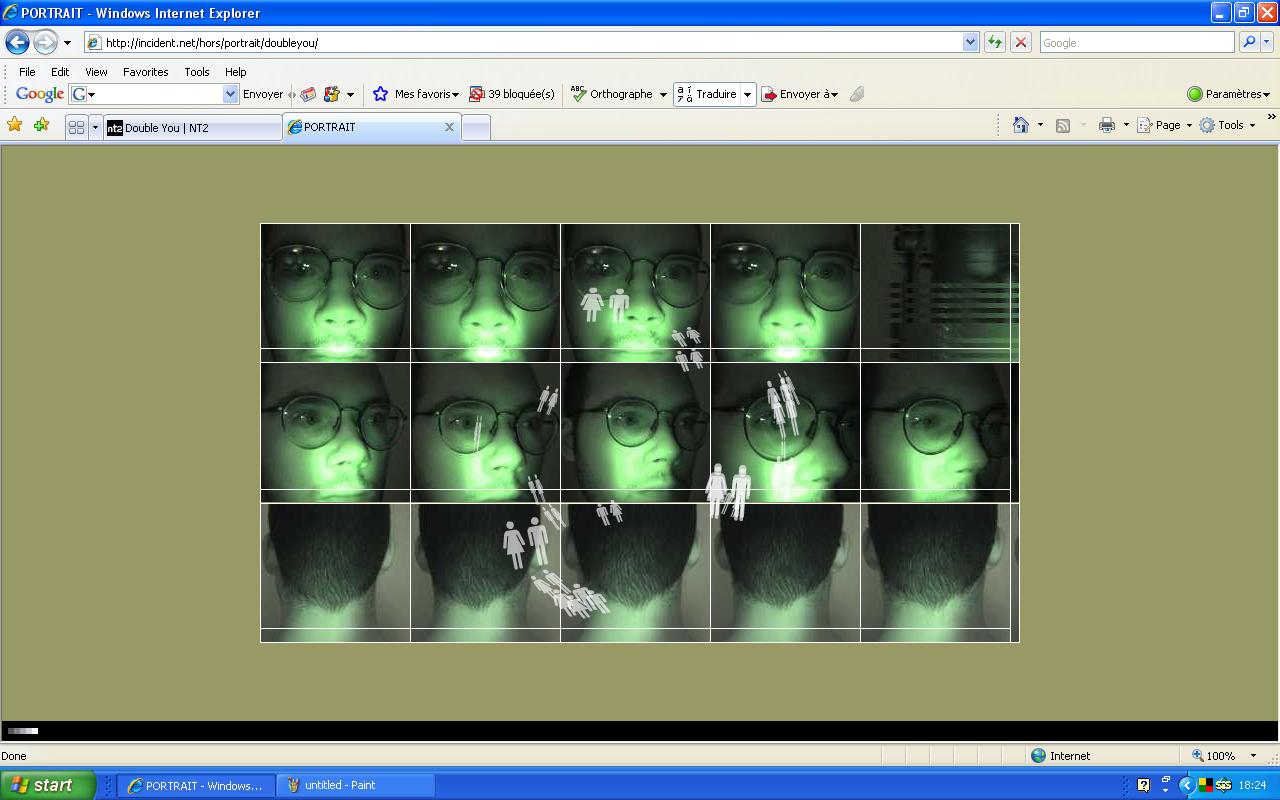Expand the command bar overflow chevron
1280x800 pixels.
click(x=1271, y=118)
